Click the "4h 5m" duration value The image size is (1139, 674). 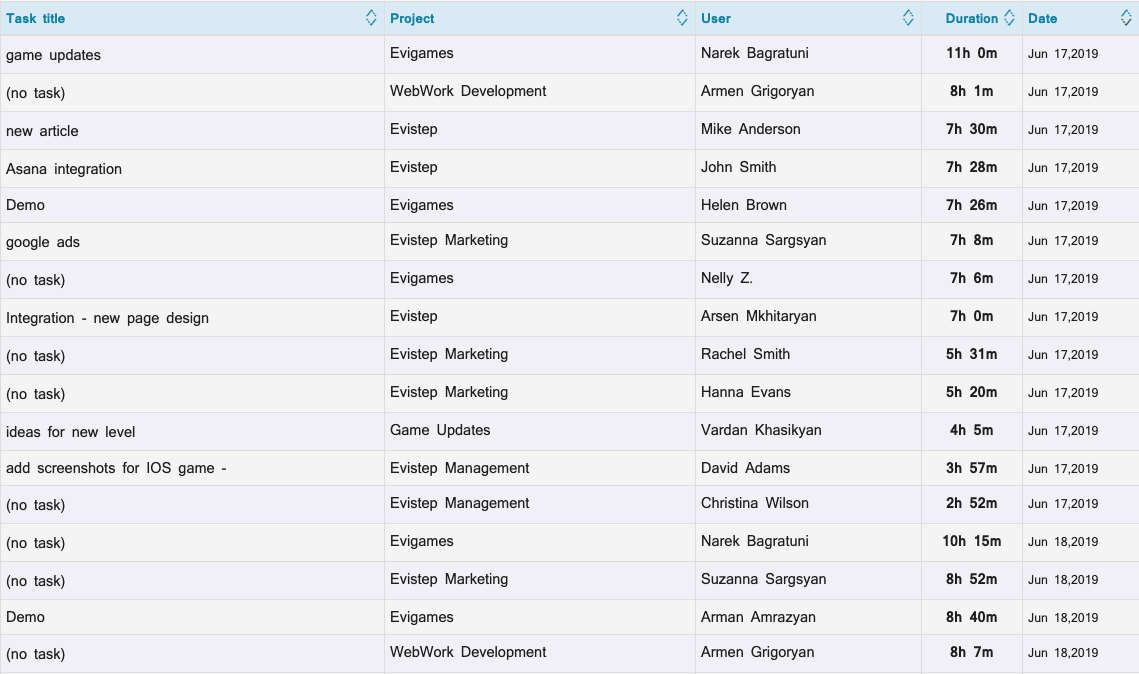tap(972, 431)
